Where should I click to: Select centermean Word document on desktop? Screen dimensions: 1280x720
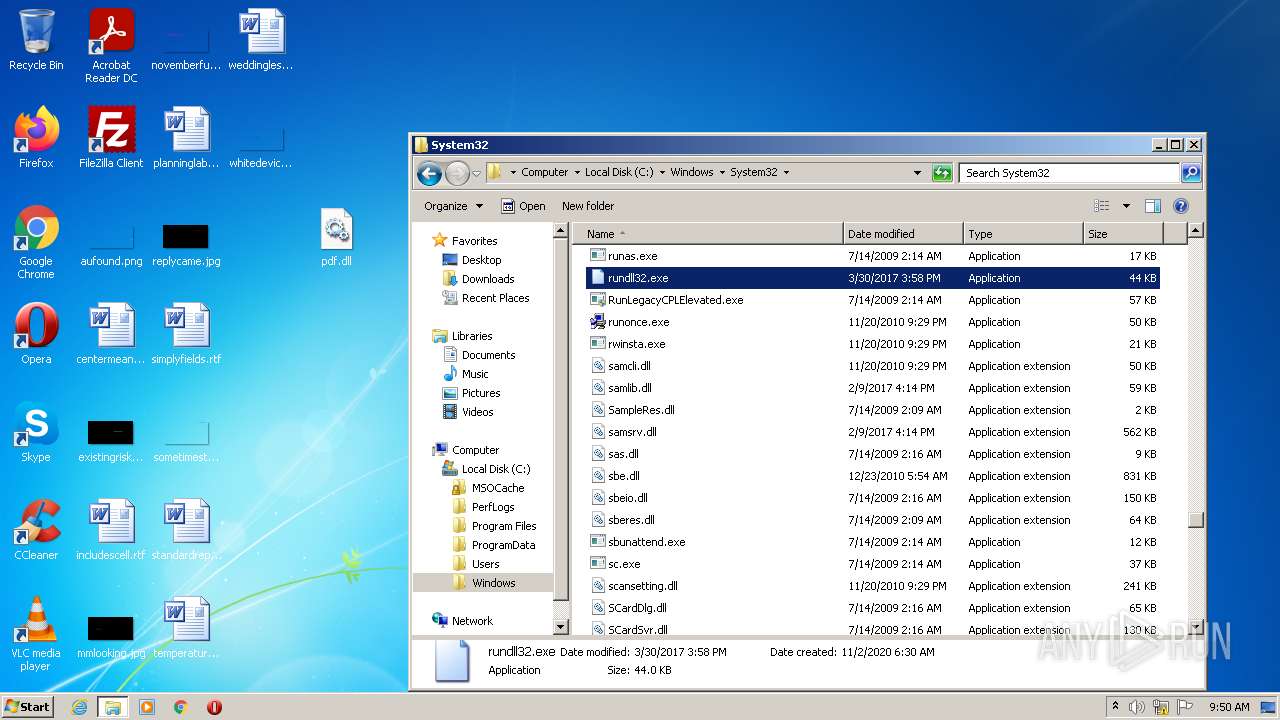coord(111,333)
